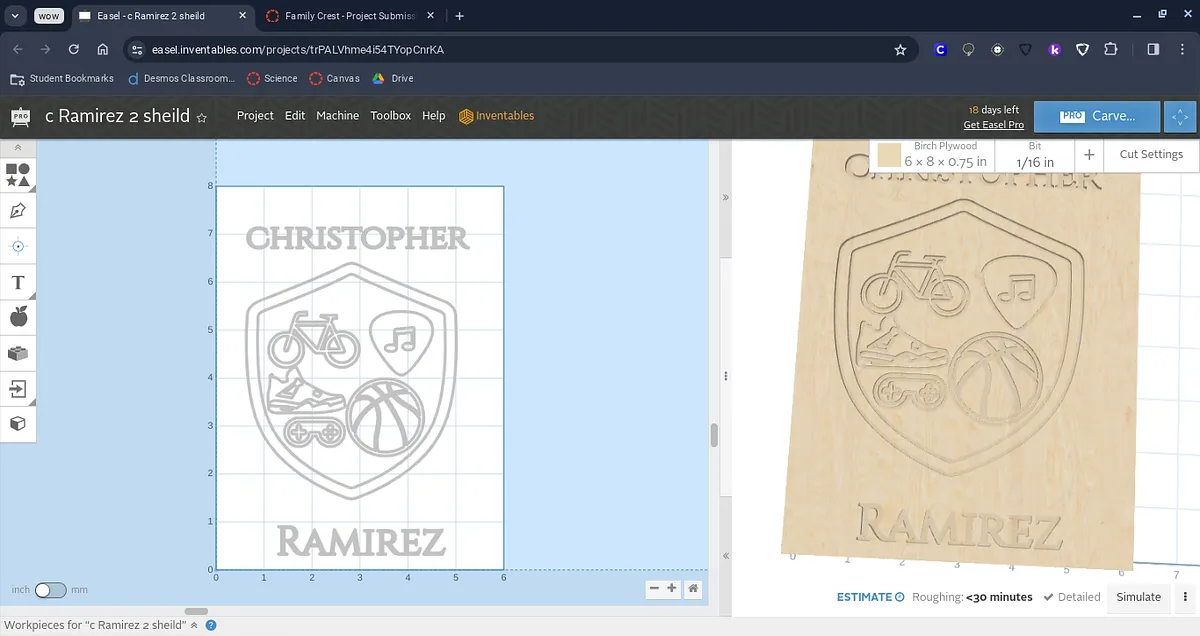Click the Simulate button
This screenshot has width=1200, height=636.
point(1138,597)
